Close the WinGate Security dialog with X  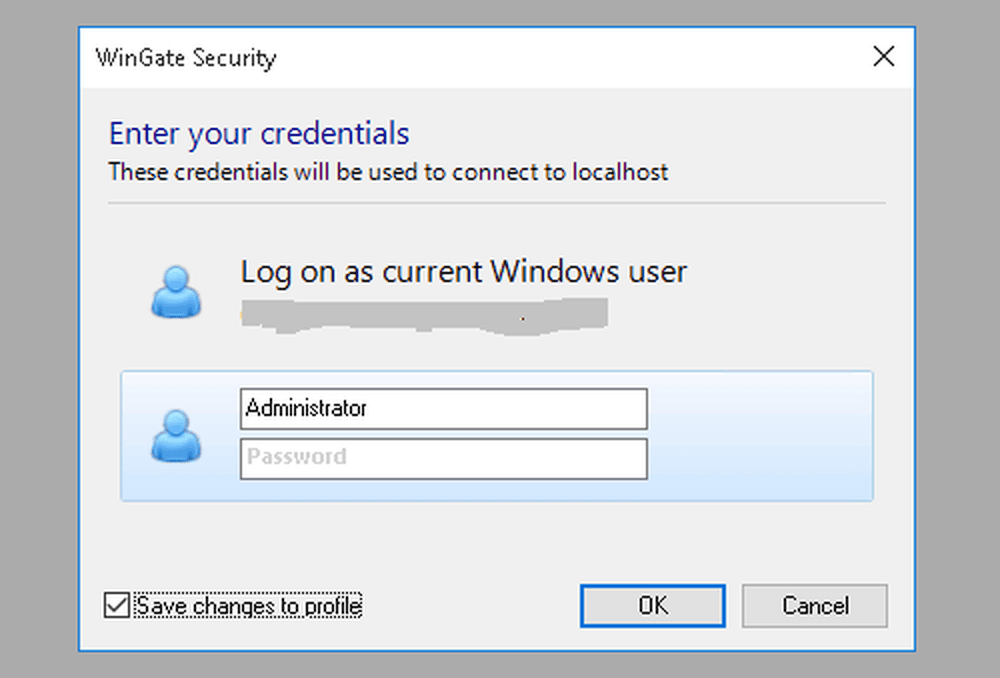[x=883, y=56]
